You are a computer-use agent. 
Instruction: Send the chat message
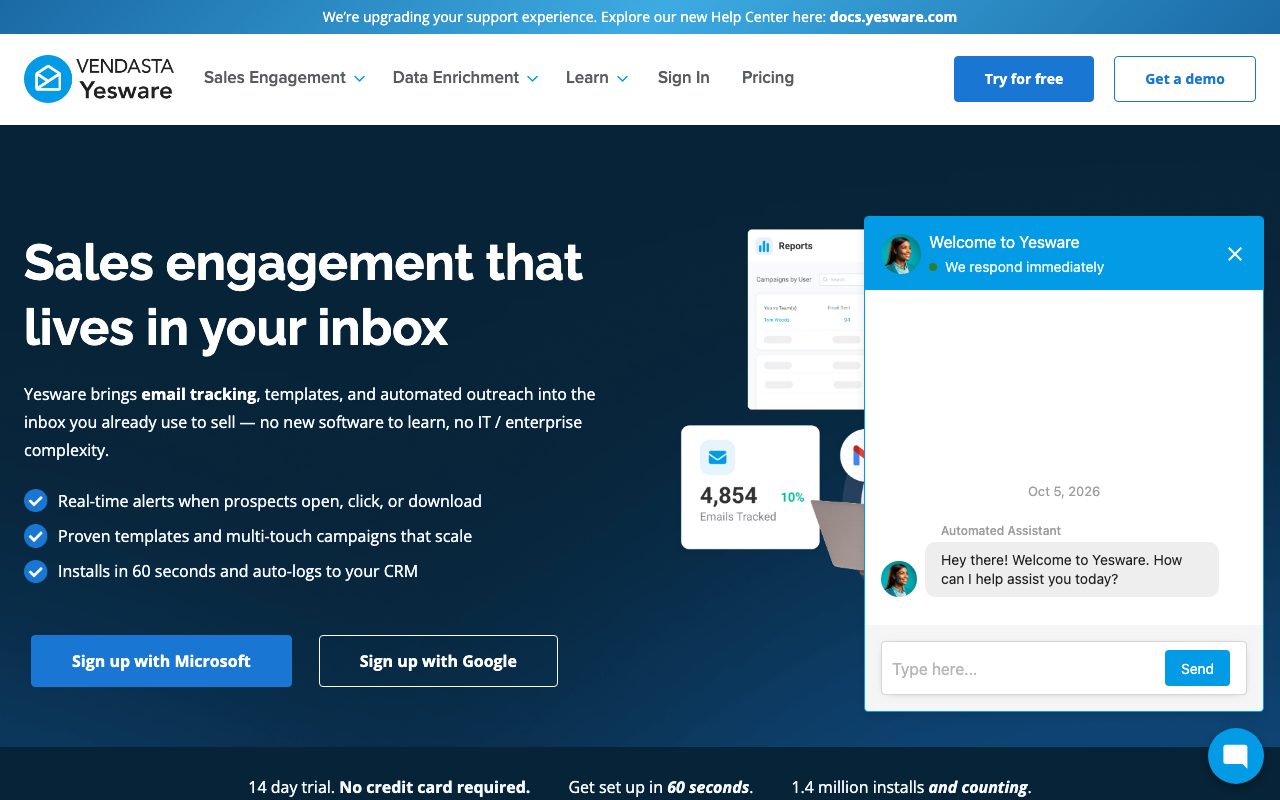[x=1197, y=669]
